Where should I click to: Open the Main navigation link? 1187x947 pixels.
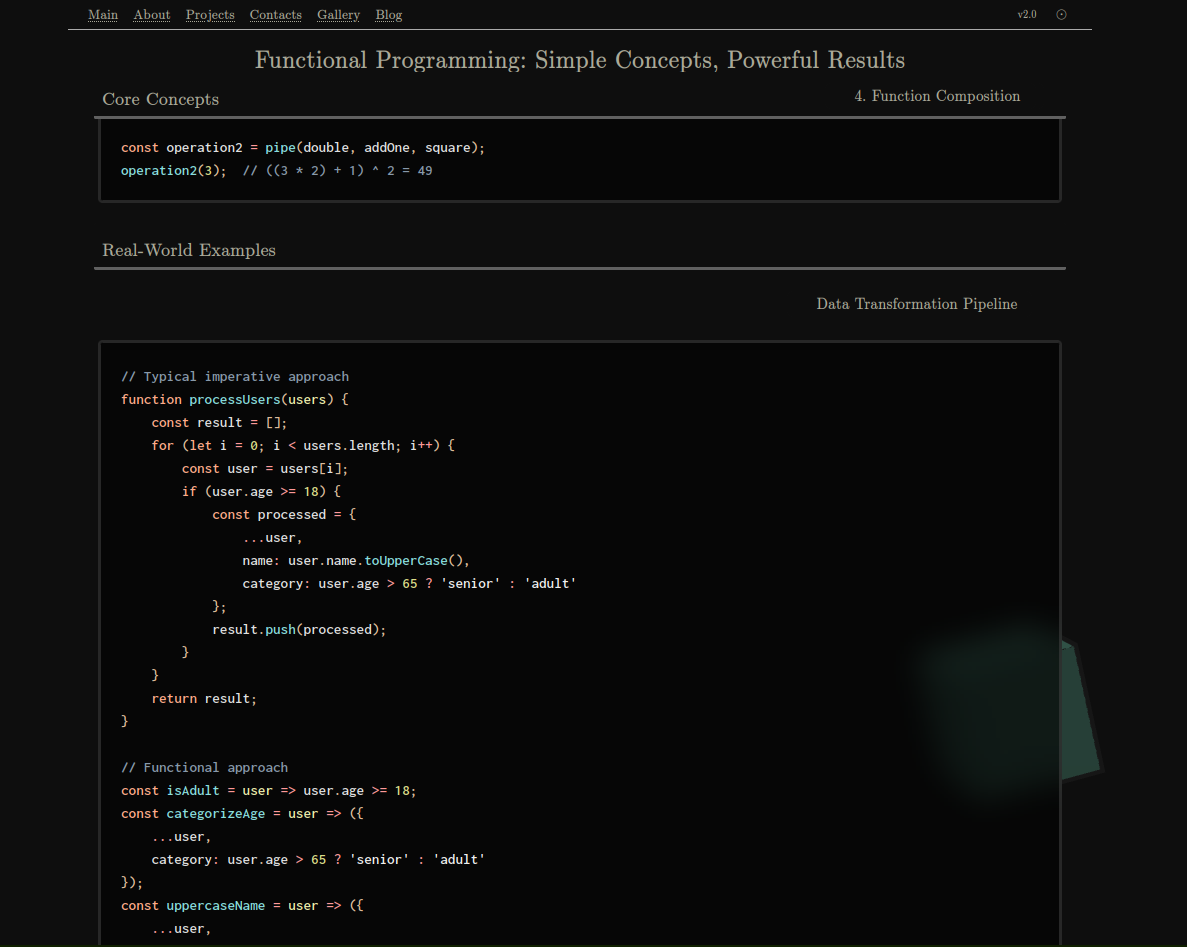click(103, 15)
